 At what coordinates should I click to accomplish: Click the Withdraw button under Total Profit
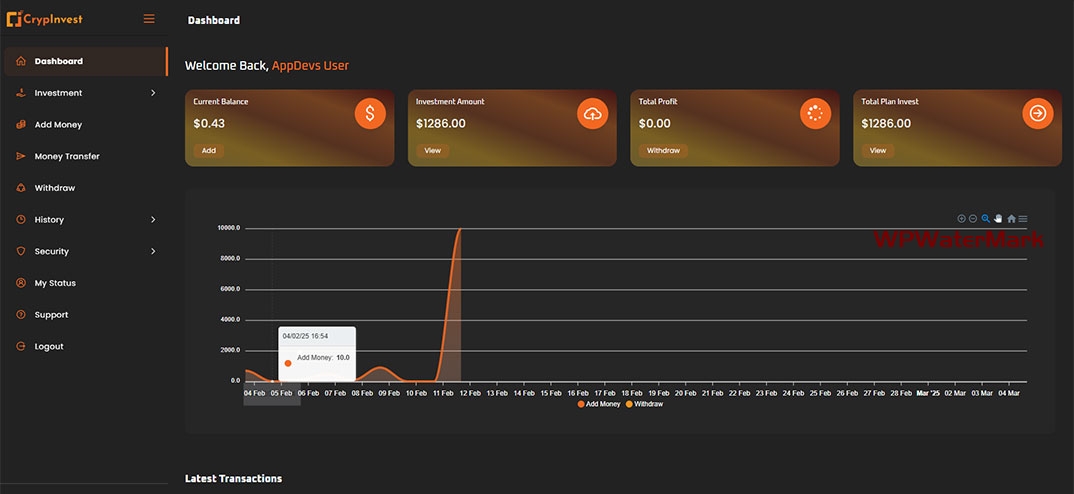(663, 151)
